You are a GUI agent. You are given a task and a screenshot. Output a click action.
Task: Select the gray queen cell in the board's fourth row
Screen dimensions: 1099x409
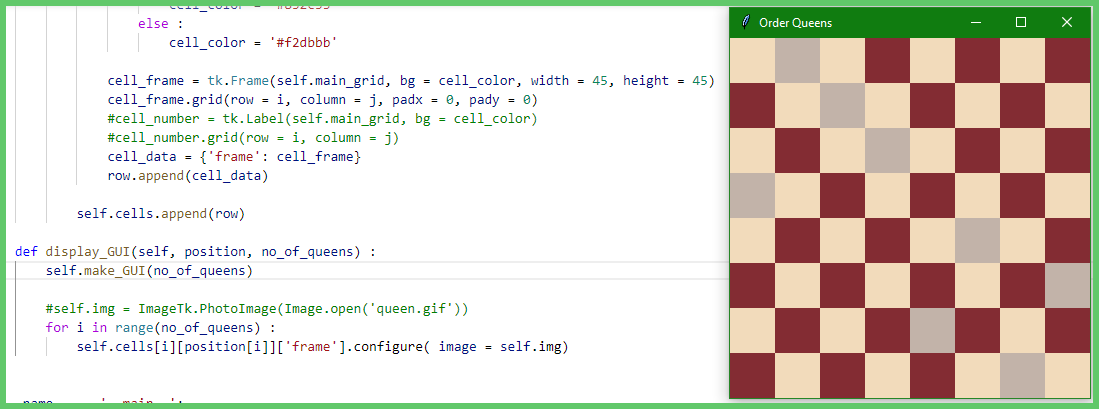click(x=753, y=195)
